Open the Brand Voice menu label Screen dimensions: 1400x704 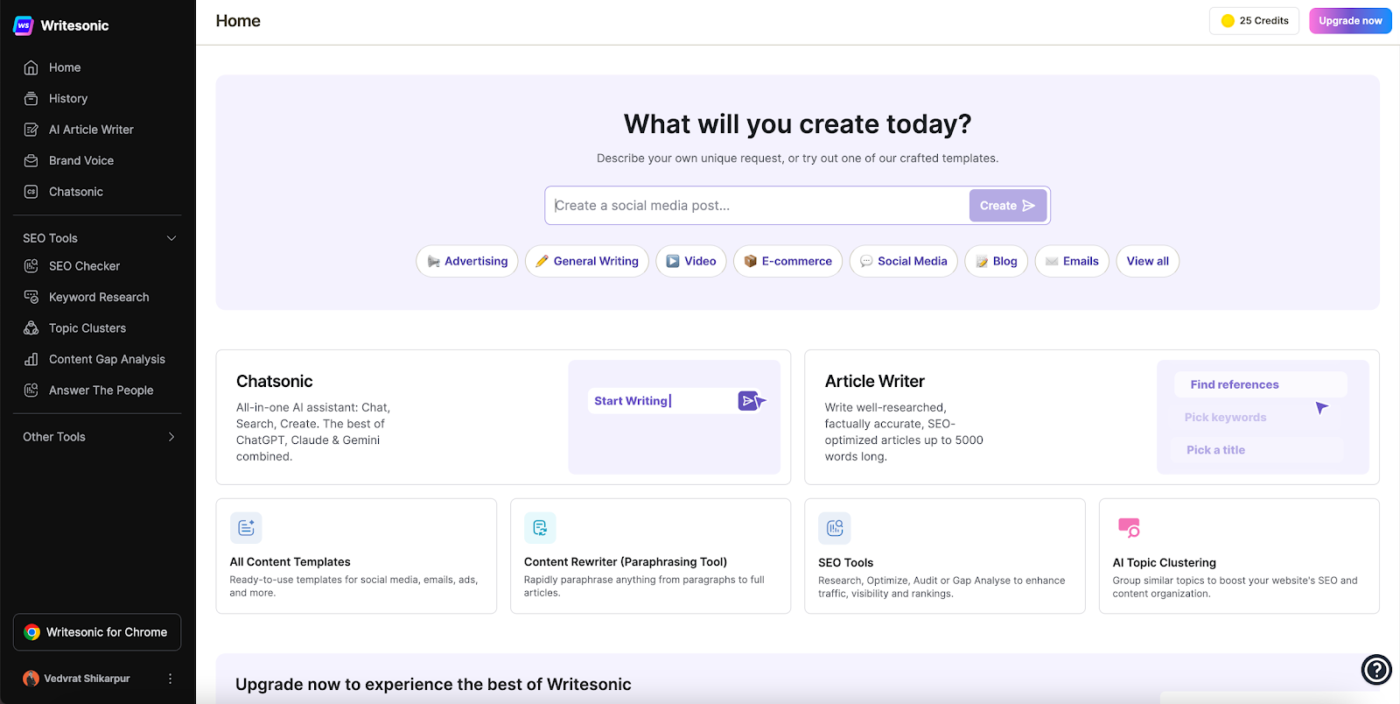point(81,161)
